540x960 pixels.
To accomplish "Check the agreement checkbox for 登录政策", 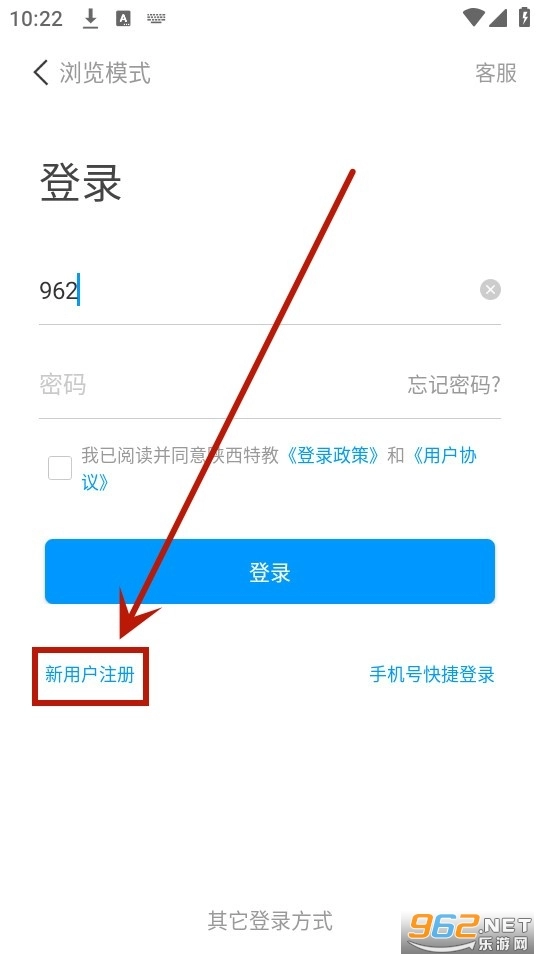I will click(60, 468).
